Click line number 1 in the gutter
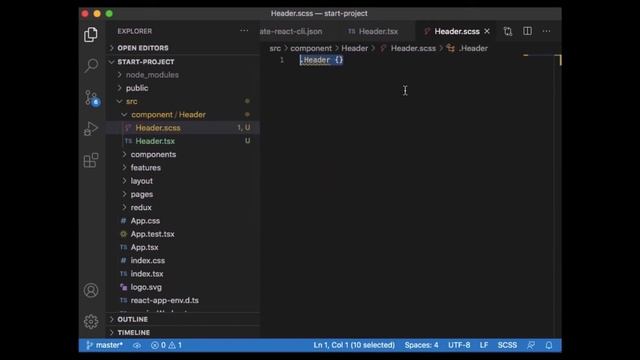This screenshot has height=360, width=640. click(x=282, y=60)
